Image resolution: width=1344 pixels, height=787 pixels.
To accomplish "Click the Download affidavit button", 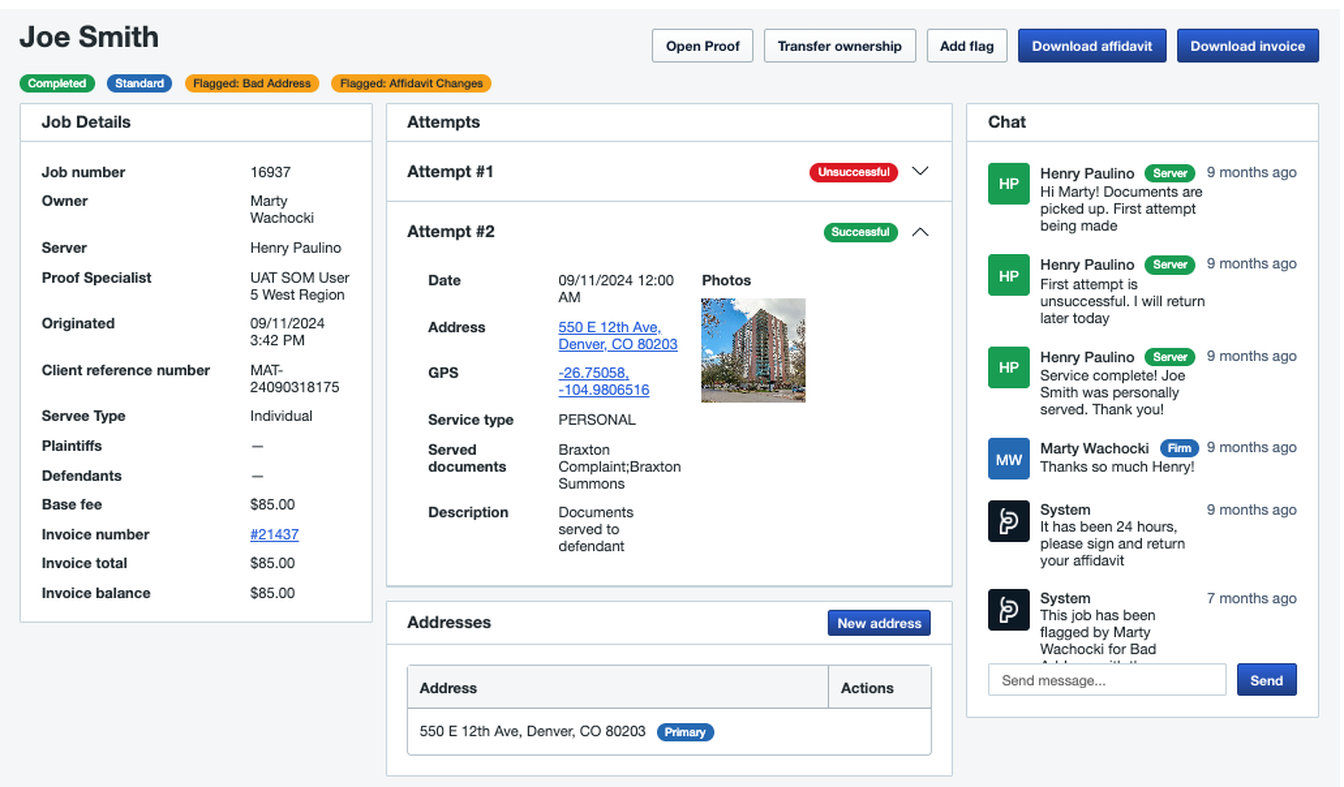I will [x=1091, y=46].
